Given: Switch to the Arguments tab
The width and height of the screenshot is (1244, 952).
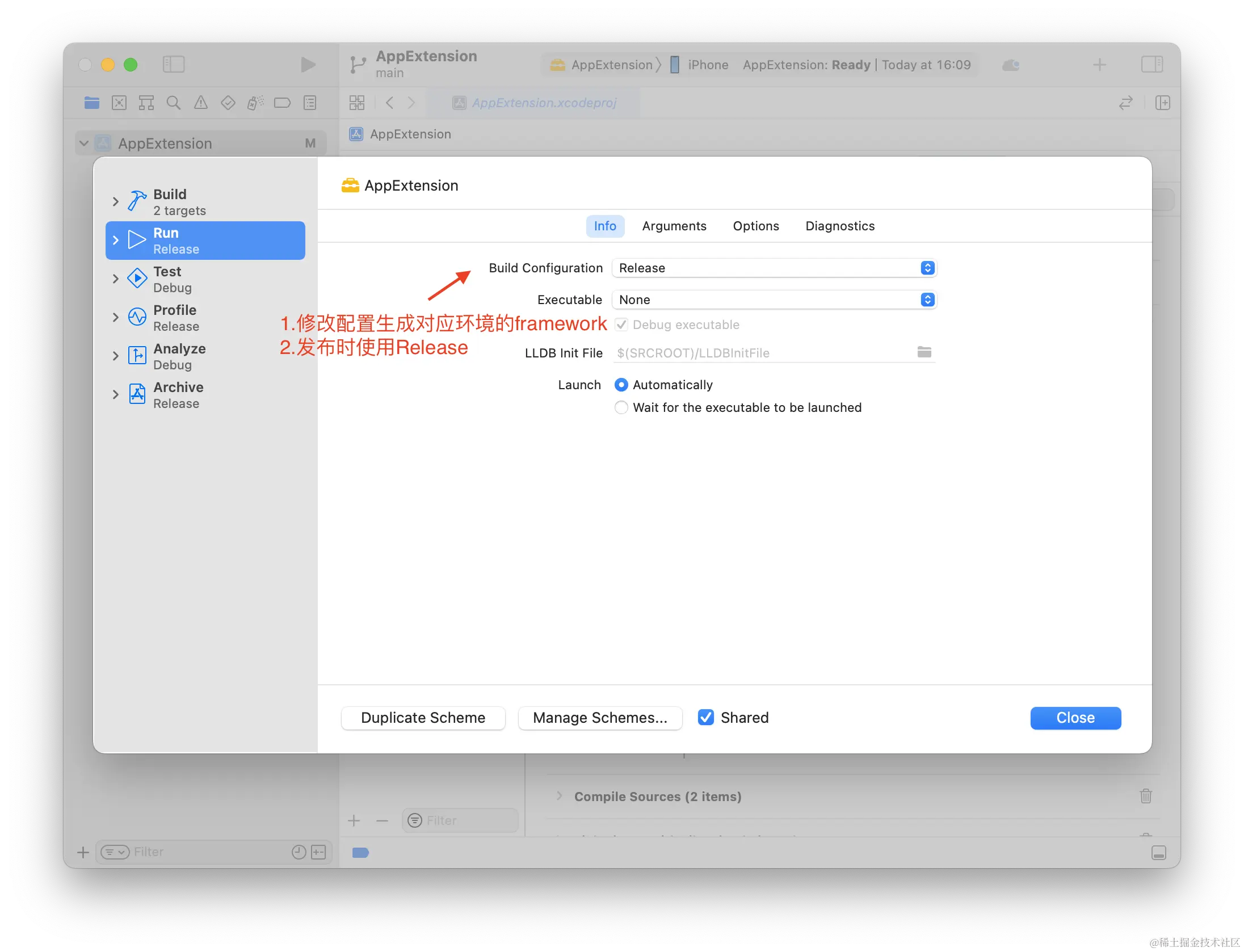Looking at the screenshot, I should point(674,226).
